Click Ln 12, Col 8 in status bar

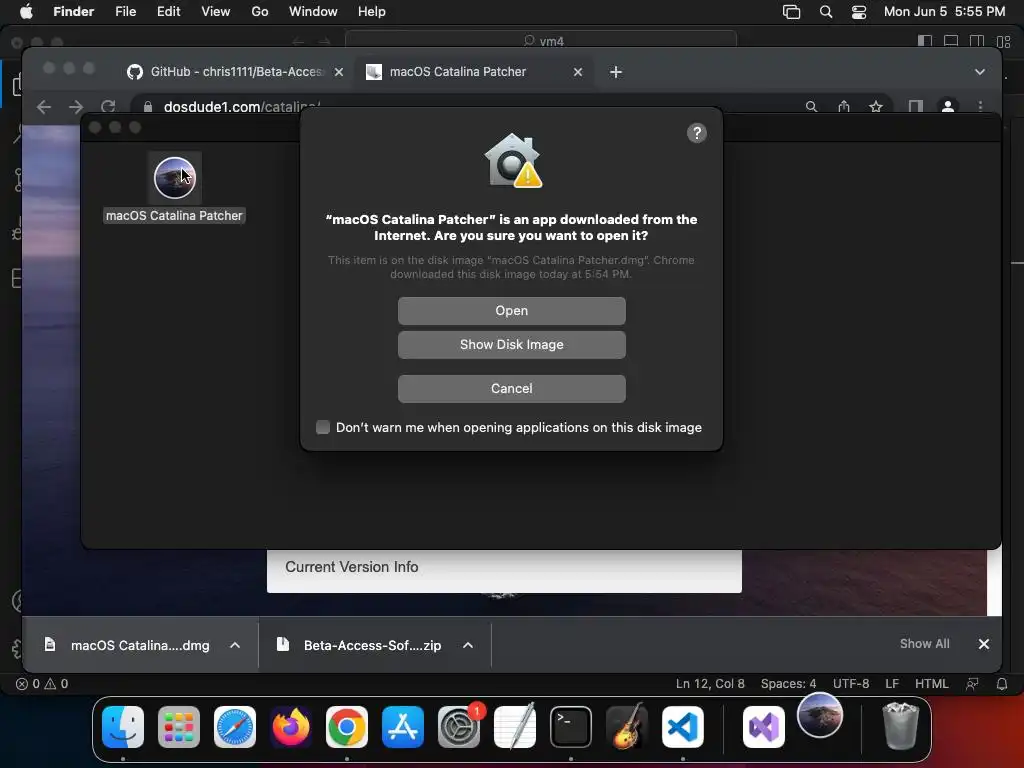[710, 684]
